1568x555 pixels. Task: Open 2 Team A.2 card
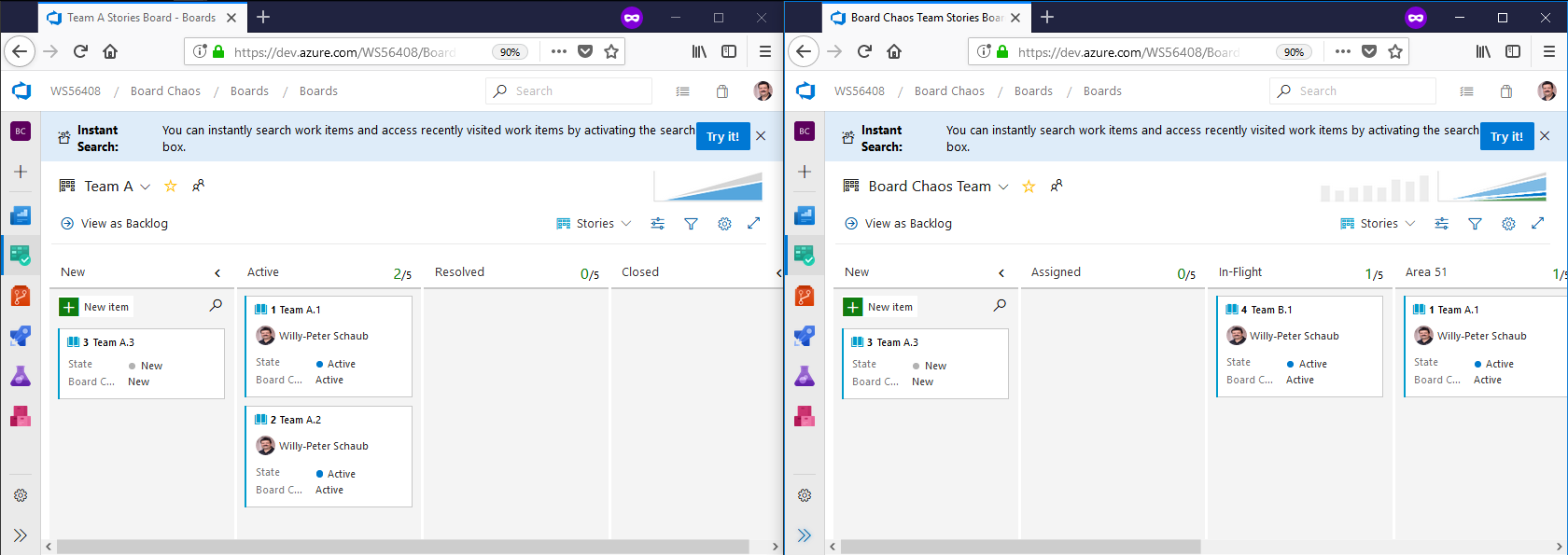329,457
